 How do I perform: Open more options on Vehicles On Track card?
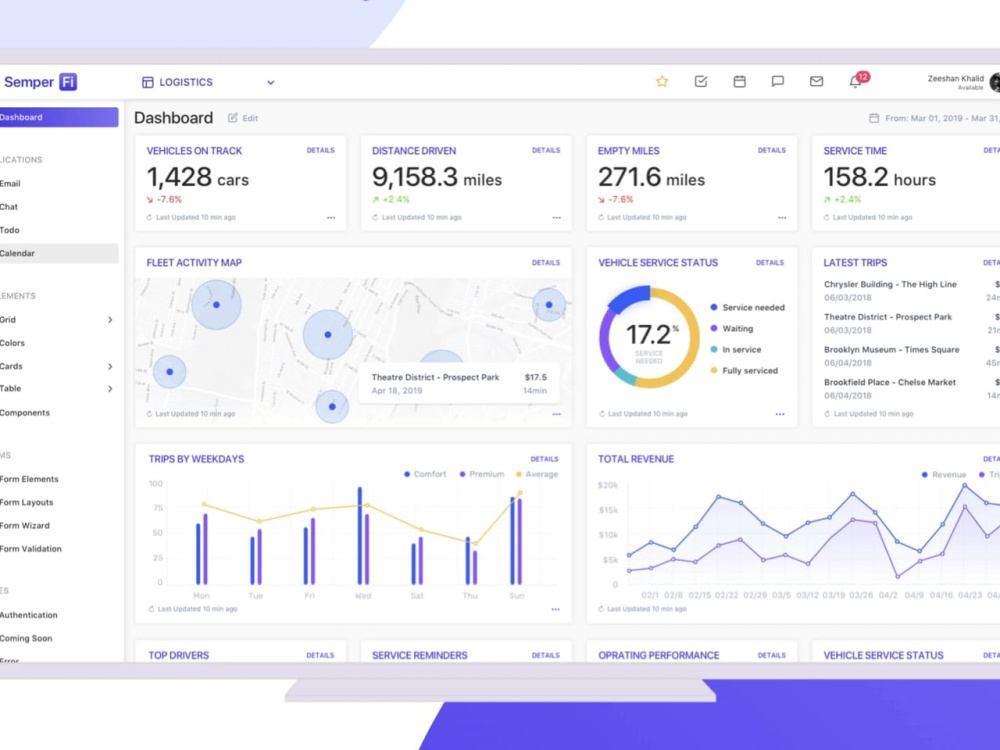pos(331,217)
